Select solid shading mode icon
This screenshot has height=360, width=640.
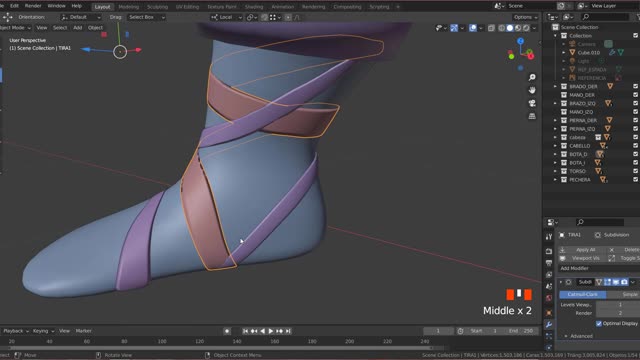510,28
